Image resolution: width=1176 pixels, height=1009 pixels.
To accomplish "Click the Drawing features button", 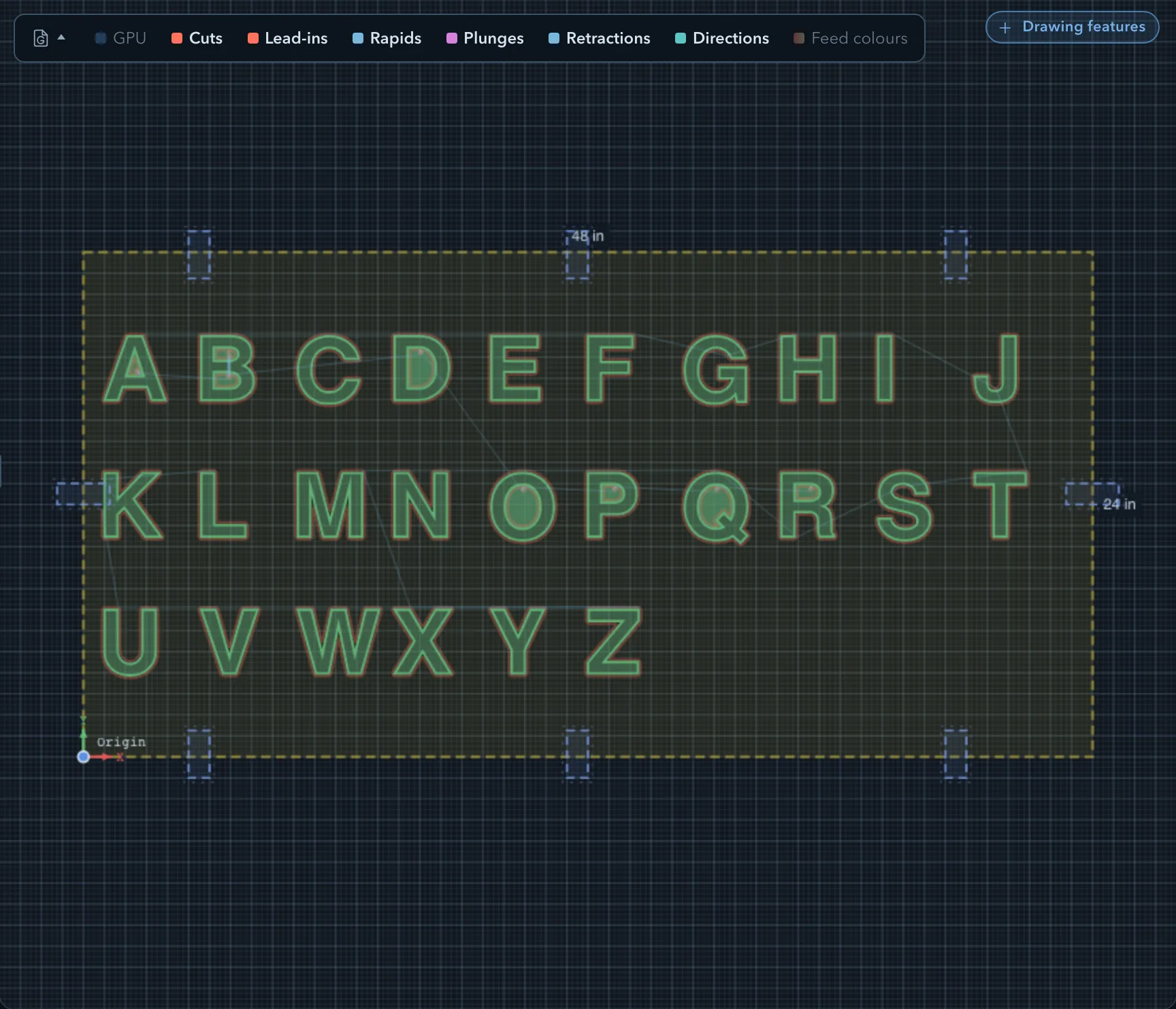I will click(x=1072, y=27).
